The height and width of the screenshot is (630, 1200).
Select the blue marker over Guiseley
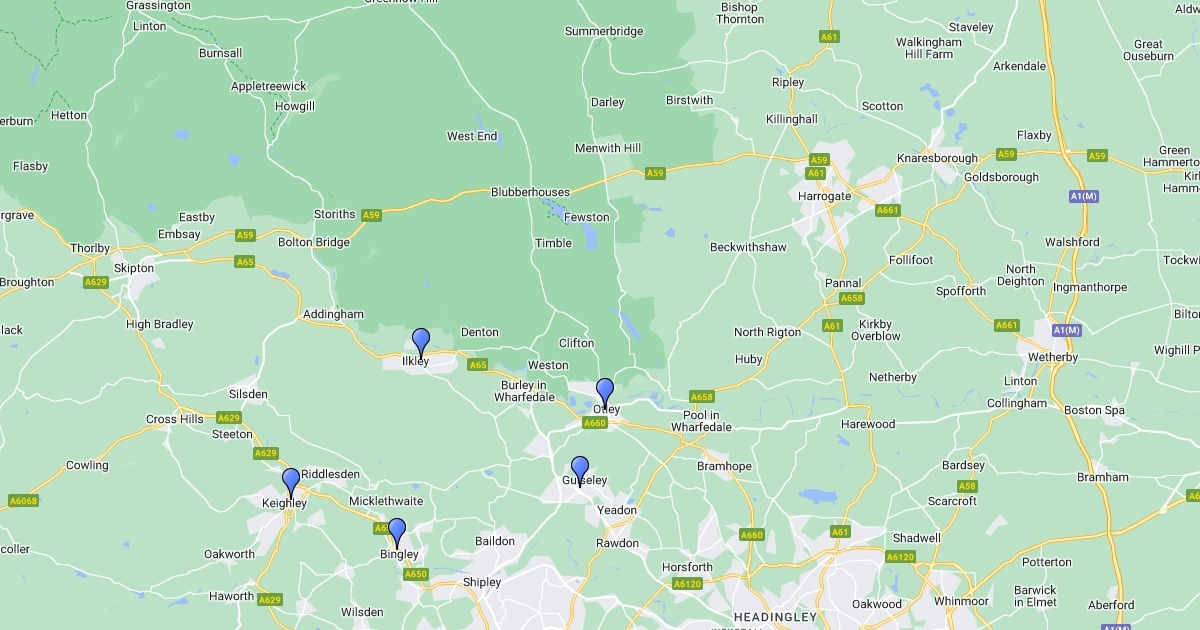pos(580,470)
